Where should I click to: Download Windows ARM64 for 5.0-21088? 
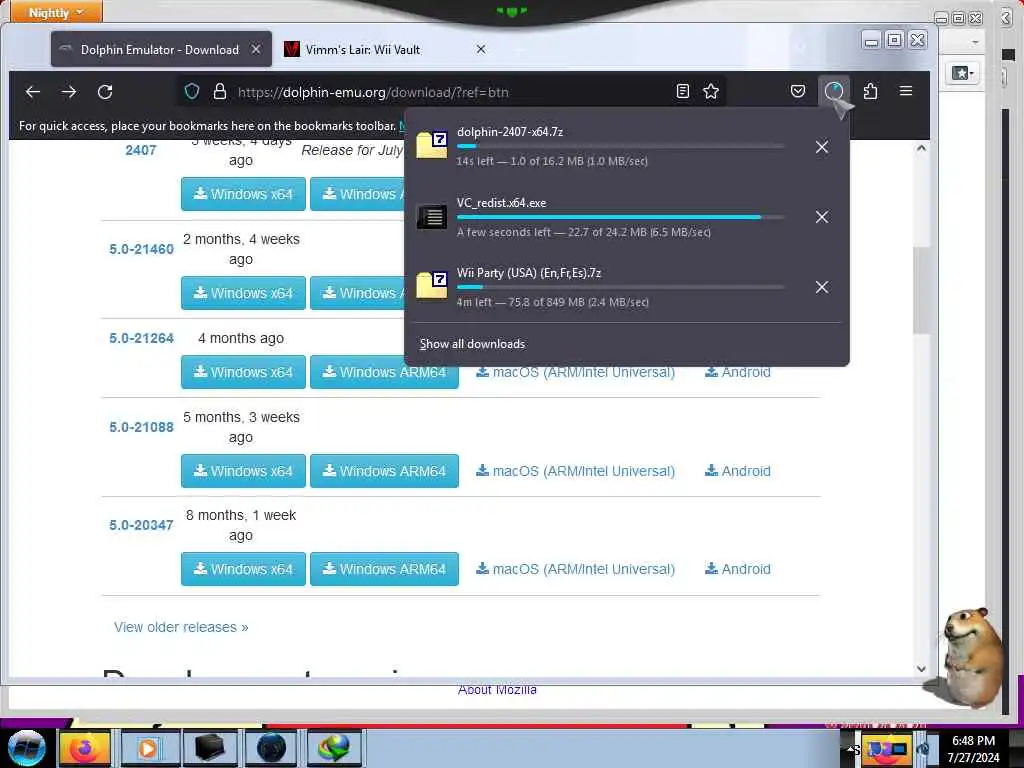(x=384, y=471)
